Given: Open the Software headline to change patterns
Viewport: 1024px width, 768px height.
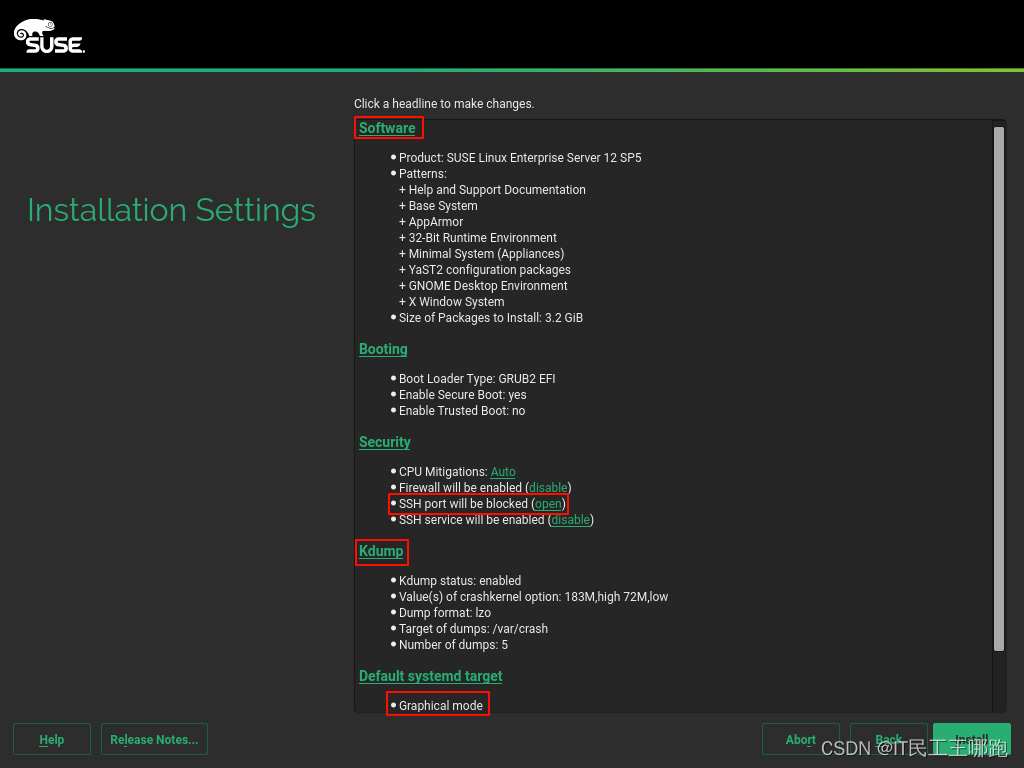Looking at the screenshot, I should 388,127.
